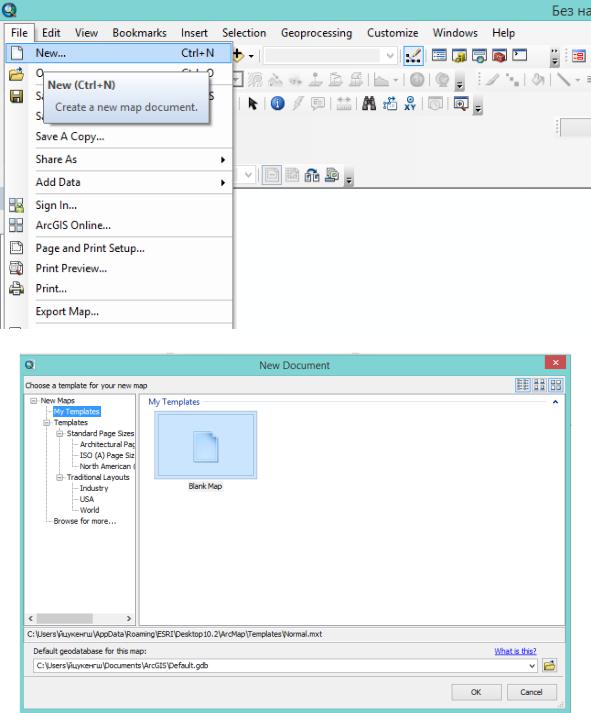
Task: Click the Measure ruler tool
Action: tap(344, 104)
